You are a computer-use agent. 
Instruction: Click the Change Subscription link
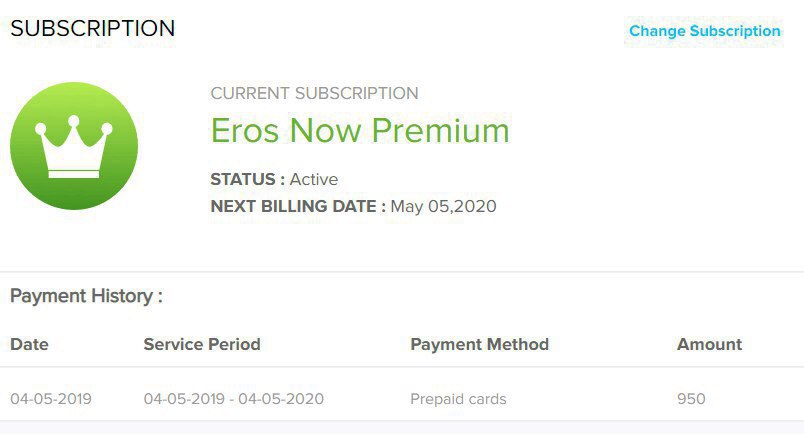pos(705,31)
